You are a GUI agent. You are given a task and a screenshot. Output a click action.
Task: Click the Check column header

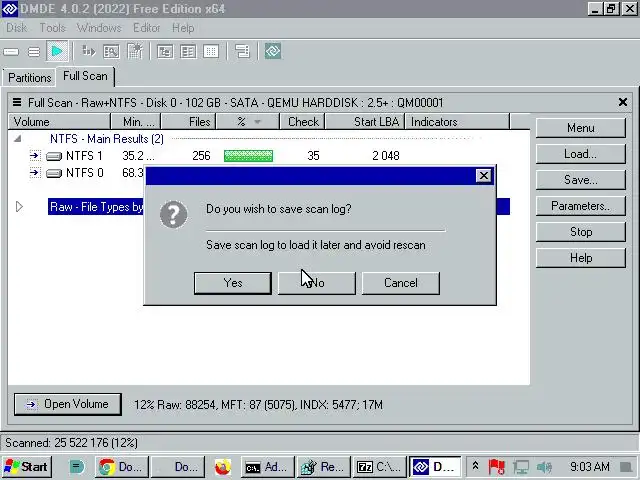[302, 122]
